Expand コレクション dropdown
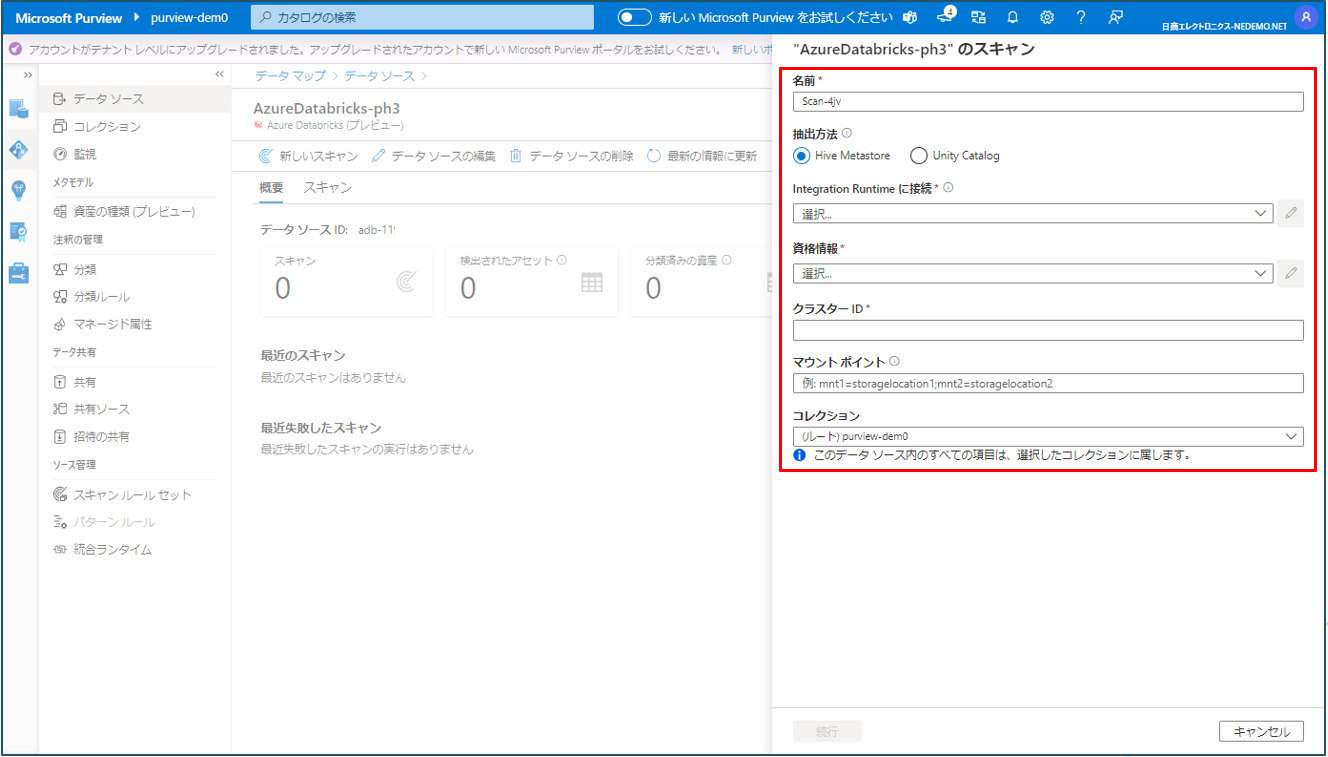 [1047, 436]
